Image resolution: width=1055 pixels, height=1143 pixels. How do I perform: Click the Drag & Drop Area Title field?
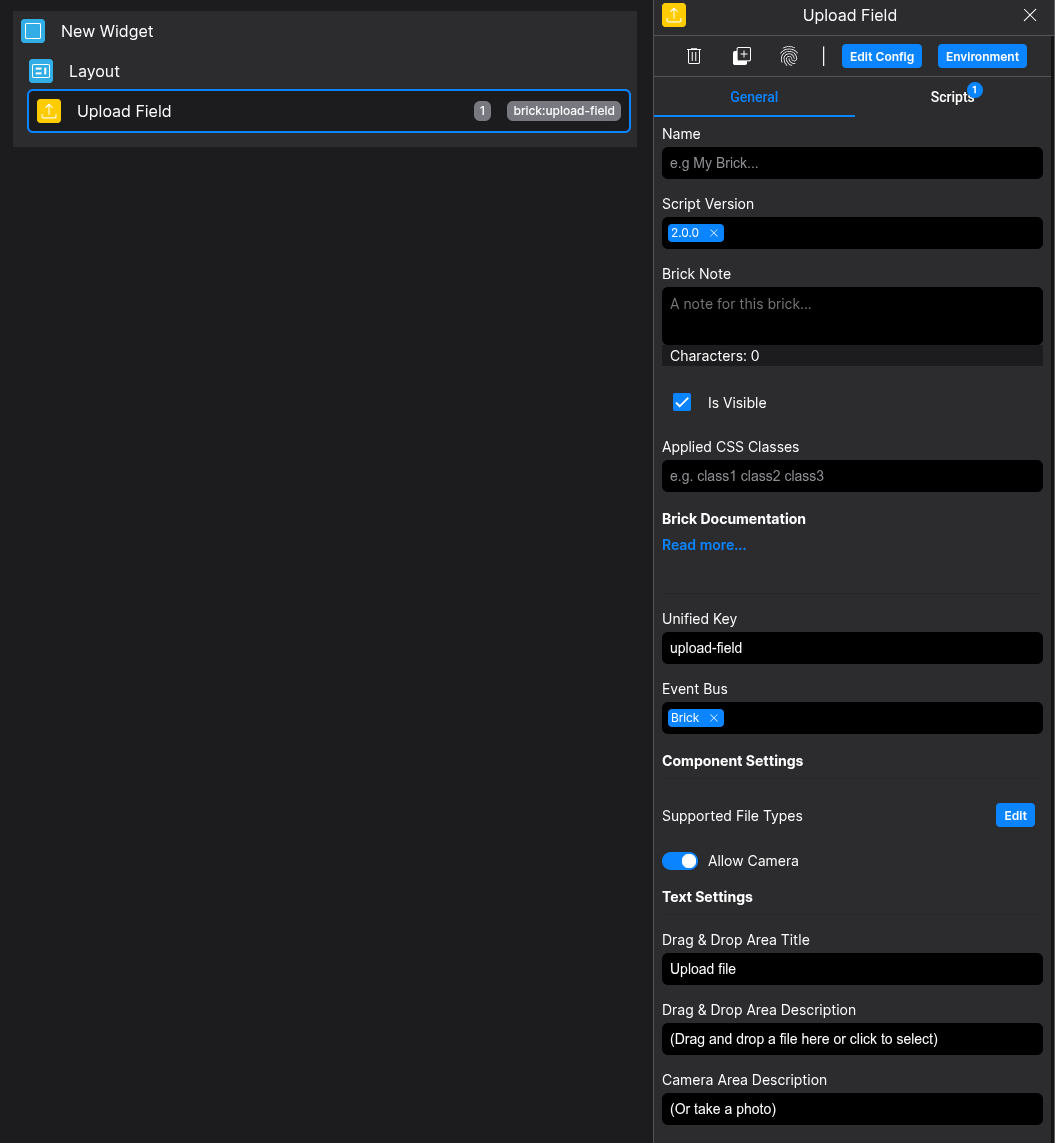click(852, 969)
